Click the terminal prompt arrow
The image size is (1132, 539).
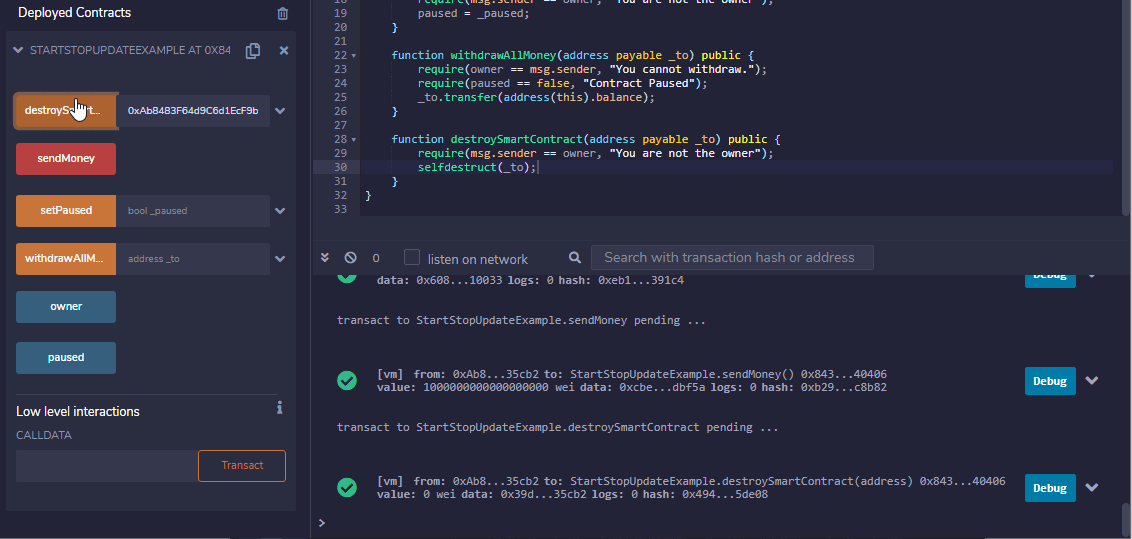(322, 522)
